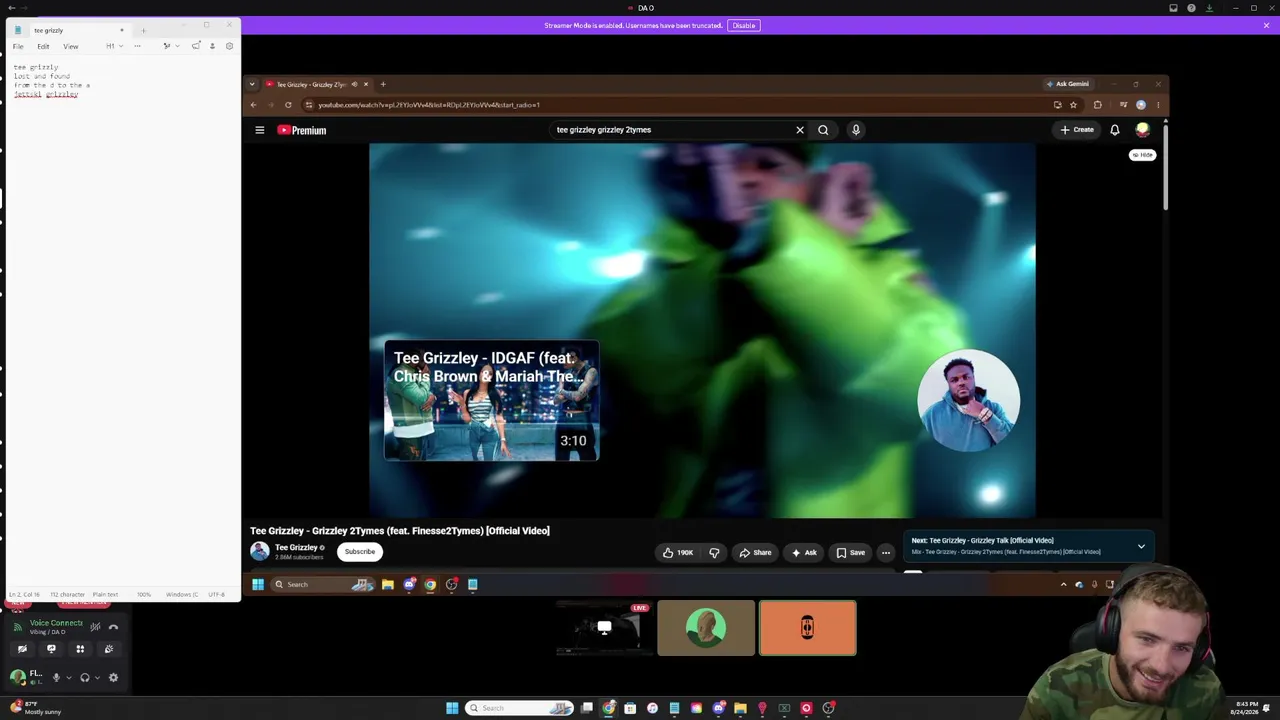Go back in the Chrome browser
This screenshot has height=720, width=1280.
(253, 105)
